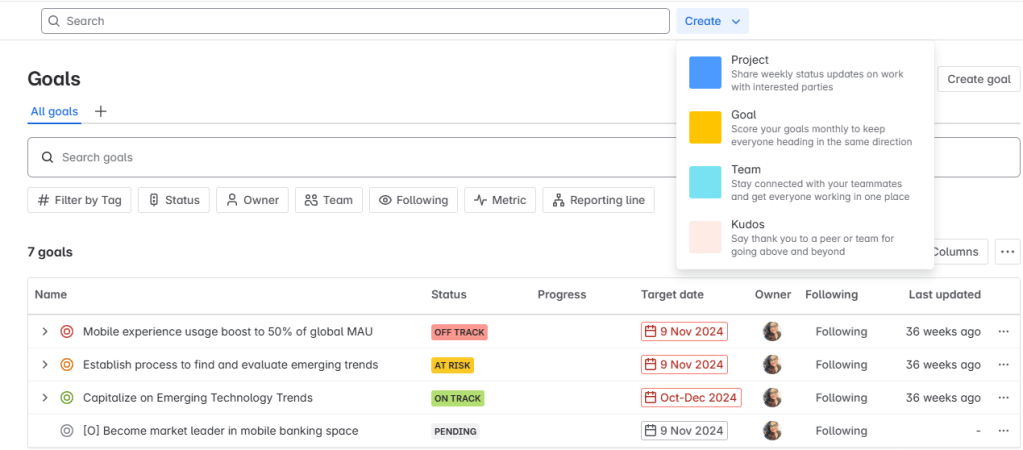Open the table's more options ellipsis next to Columns
This screenshot has height=450, width=1023.
1007,252
